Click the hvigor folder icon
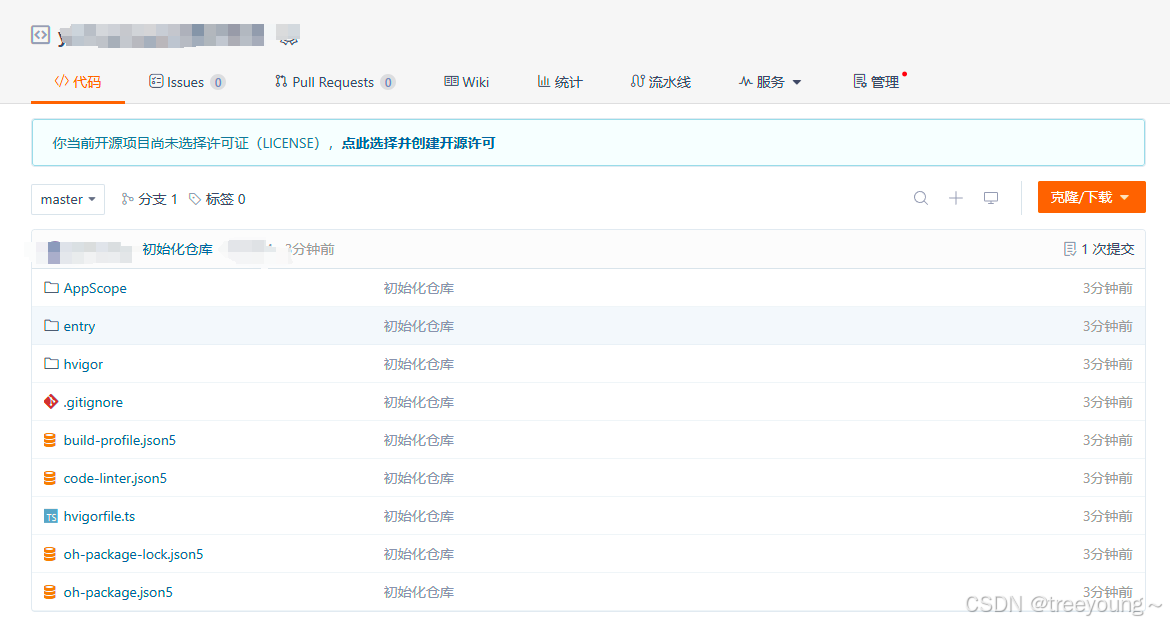The image size is (1170, 624). click(51, 364)
